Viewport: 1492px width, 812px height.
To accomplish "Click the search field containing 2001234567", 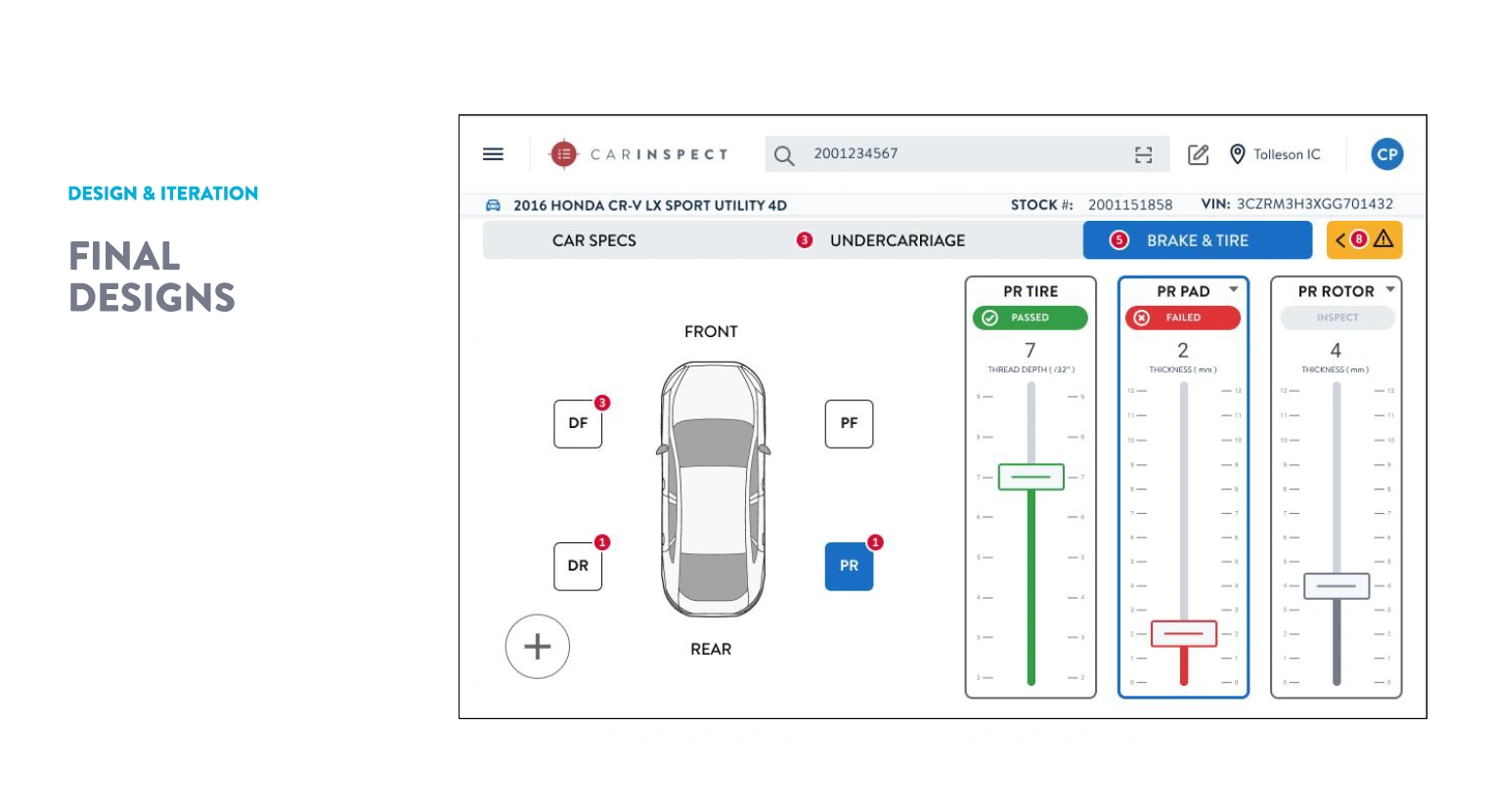I will (967, 154).
